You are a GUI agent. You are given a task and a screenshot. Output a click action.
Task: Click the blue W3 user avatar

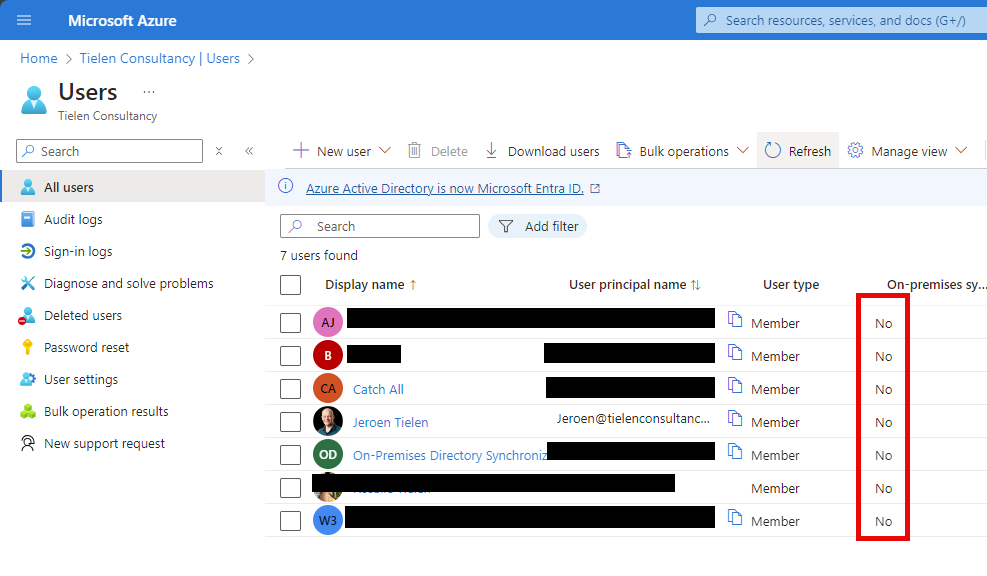(328, 521)
